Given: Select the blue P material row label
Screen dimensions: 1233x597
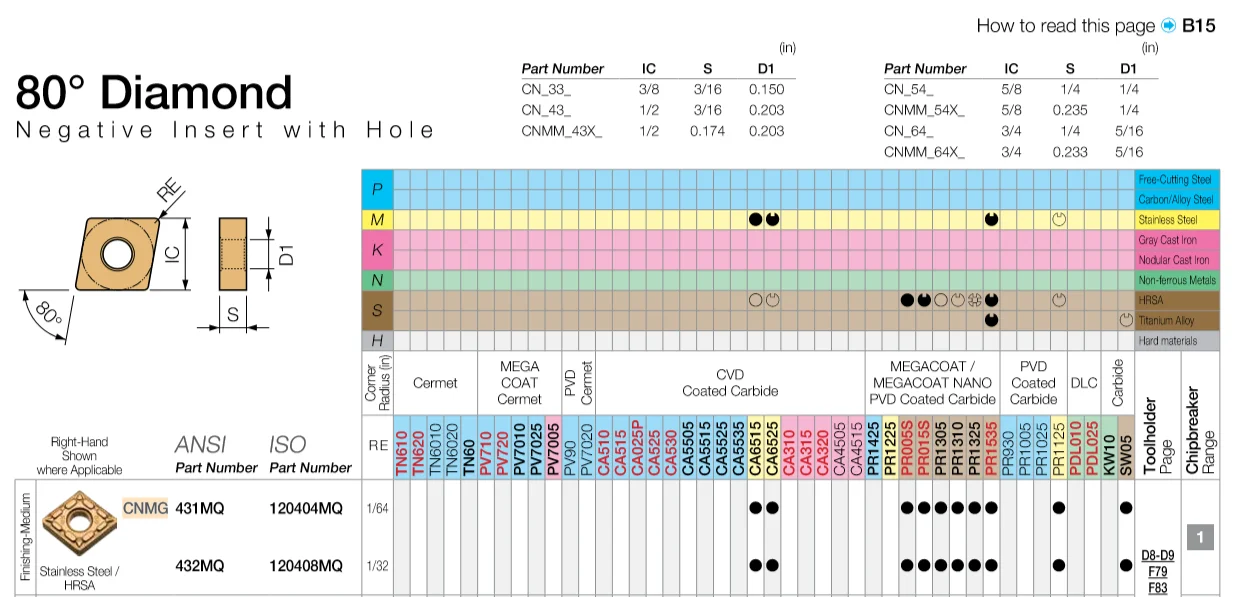Looking at the screenshot, I should coord(376,189).
